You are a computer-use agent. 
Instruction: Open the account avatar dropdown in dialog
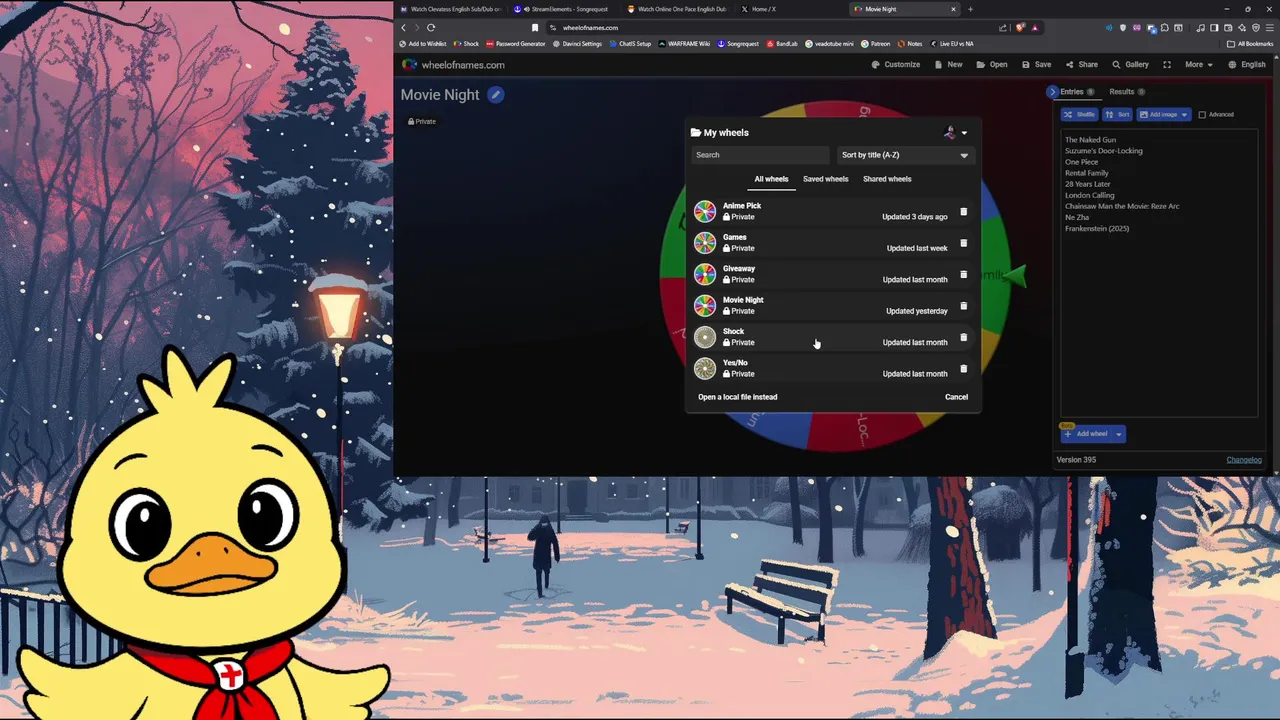pyautogui.click(x=955, y=133)
